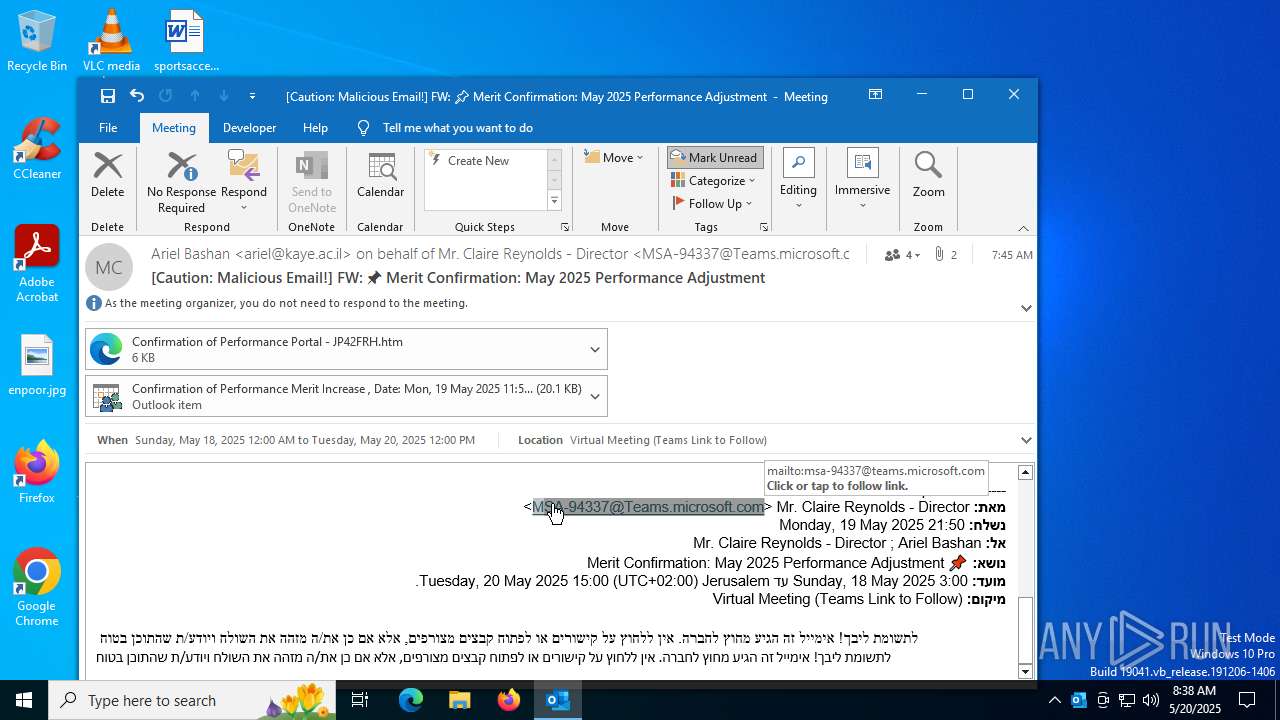
Task: Show hidden system tray icons
Action: pyautogui.click(x=1054, y=700)
